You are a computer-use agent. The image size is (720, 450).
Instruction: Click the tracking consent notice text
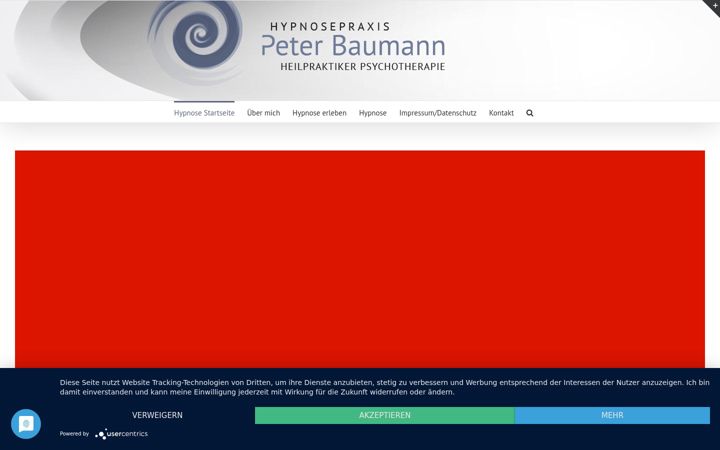coord(384,387)
